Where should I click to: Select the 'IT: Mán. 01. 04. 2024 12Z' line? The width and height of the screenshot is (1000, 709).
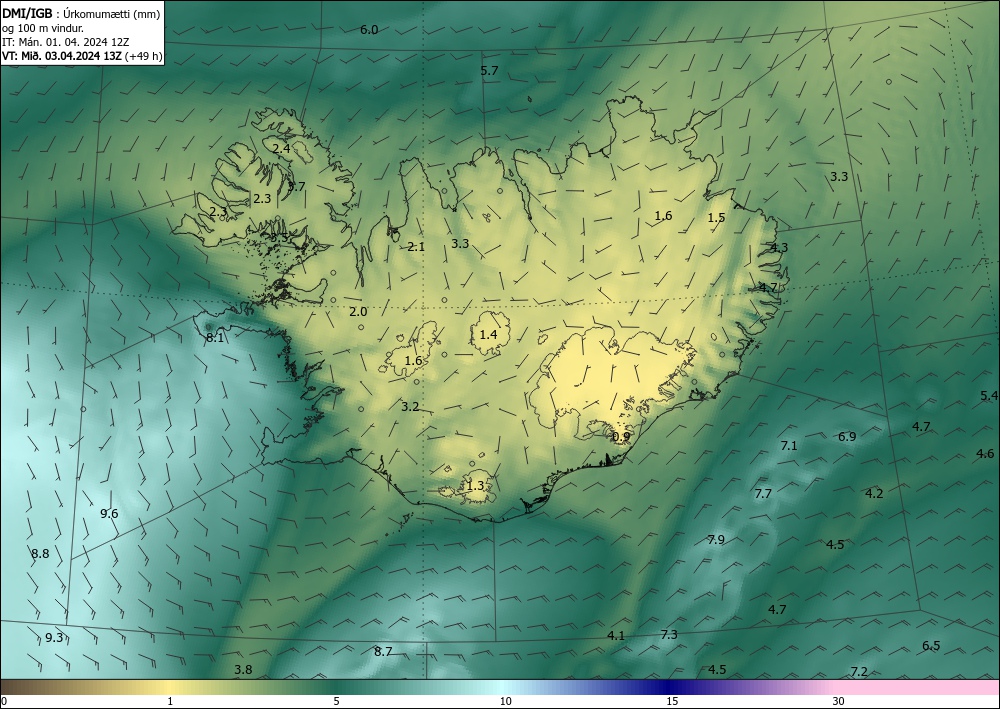coord(66,42)
